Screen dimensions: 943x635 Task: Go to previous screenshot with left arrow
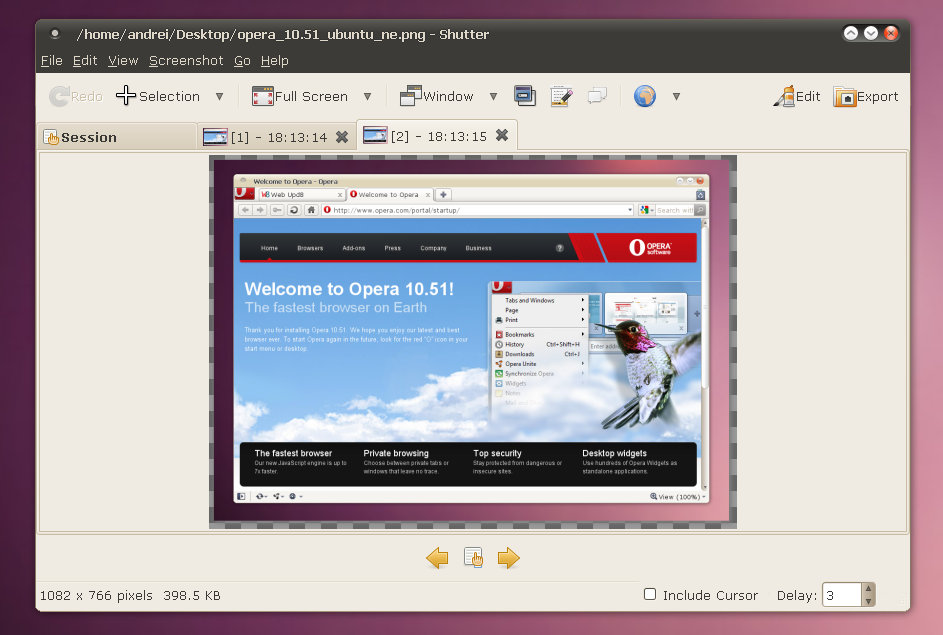[x=437, y=558]
